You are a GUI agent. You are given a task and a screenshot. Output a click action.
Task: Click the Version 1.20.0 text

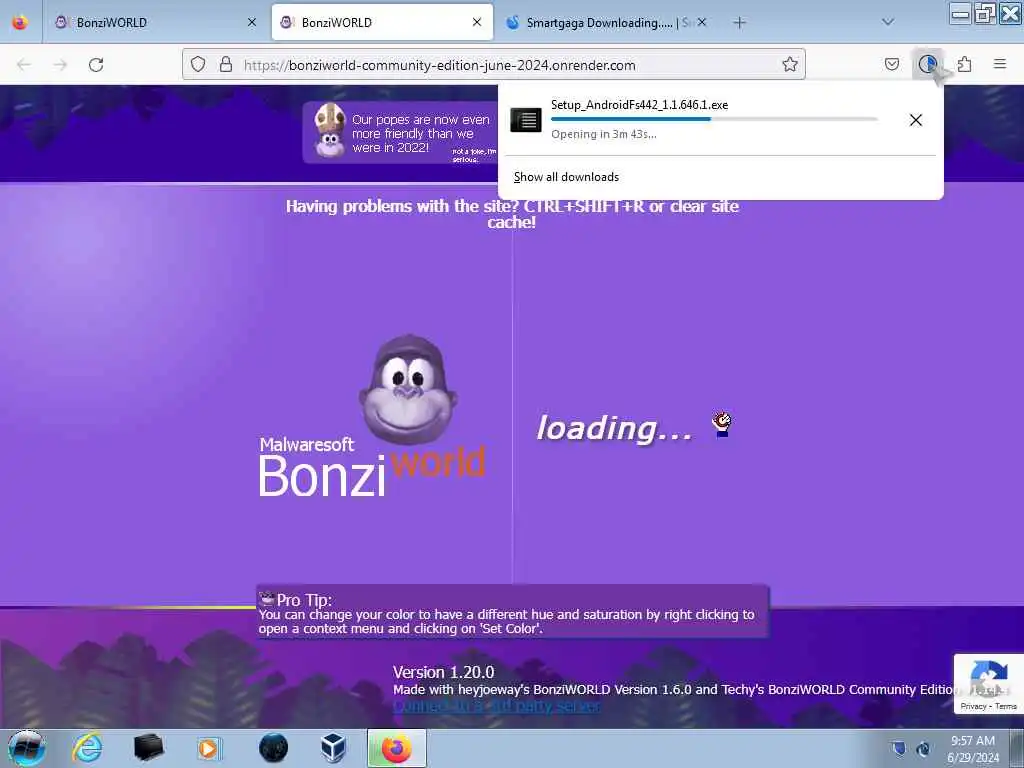(x=443, y=672)
